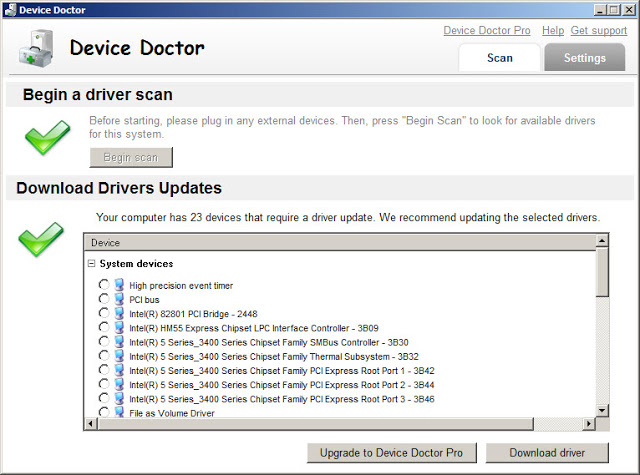
Task: Click PCI Express Root Port 3 - 3B46 text
Action: point(282,399)
